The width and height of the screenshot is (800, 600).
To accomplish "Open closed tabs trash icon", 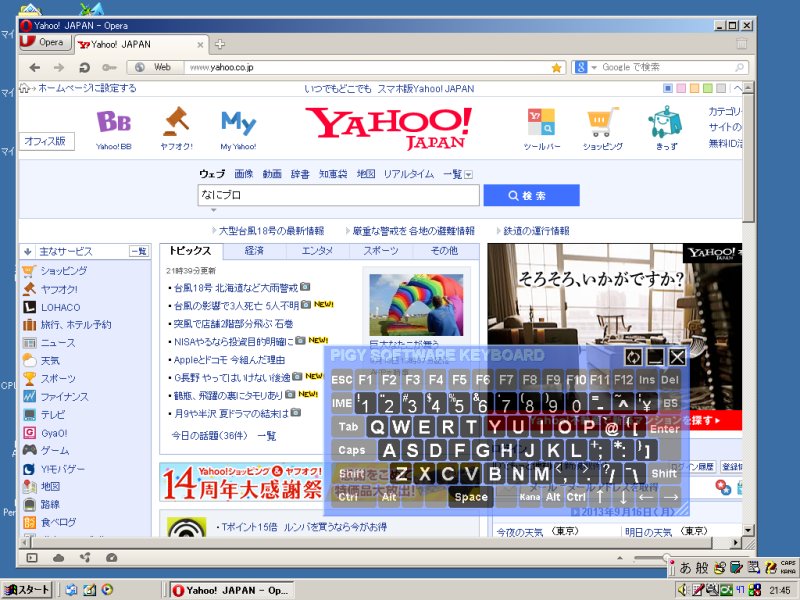I will point(741,43).
